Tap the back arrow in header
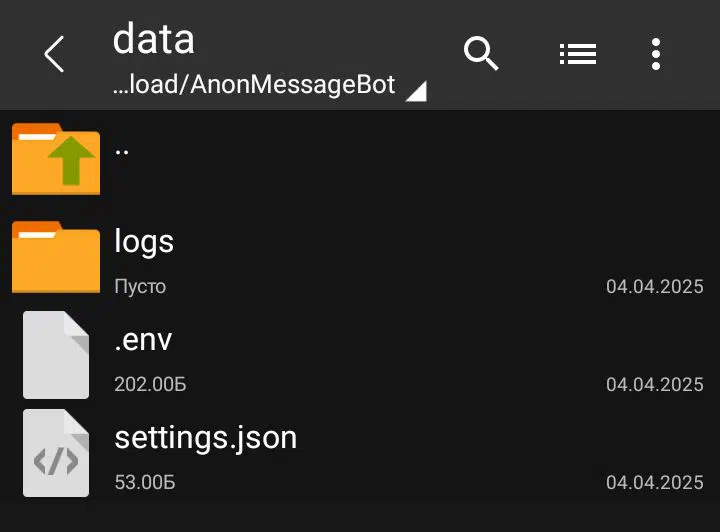Viewport: 720px width, 532px height. pyautogui.click(x=54, y=54)
